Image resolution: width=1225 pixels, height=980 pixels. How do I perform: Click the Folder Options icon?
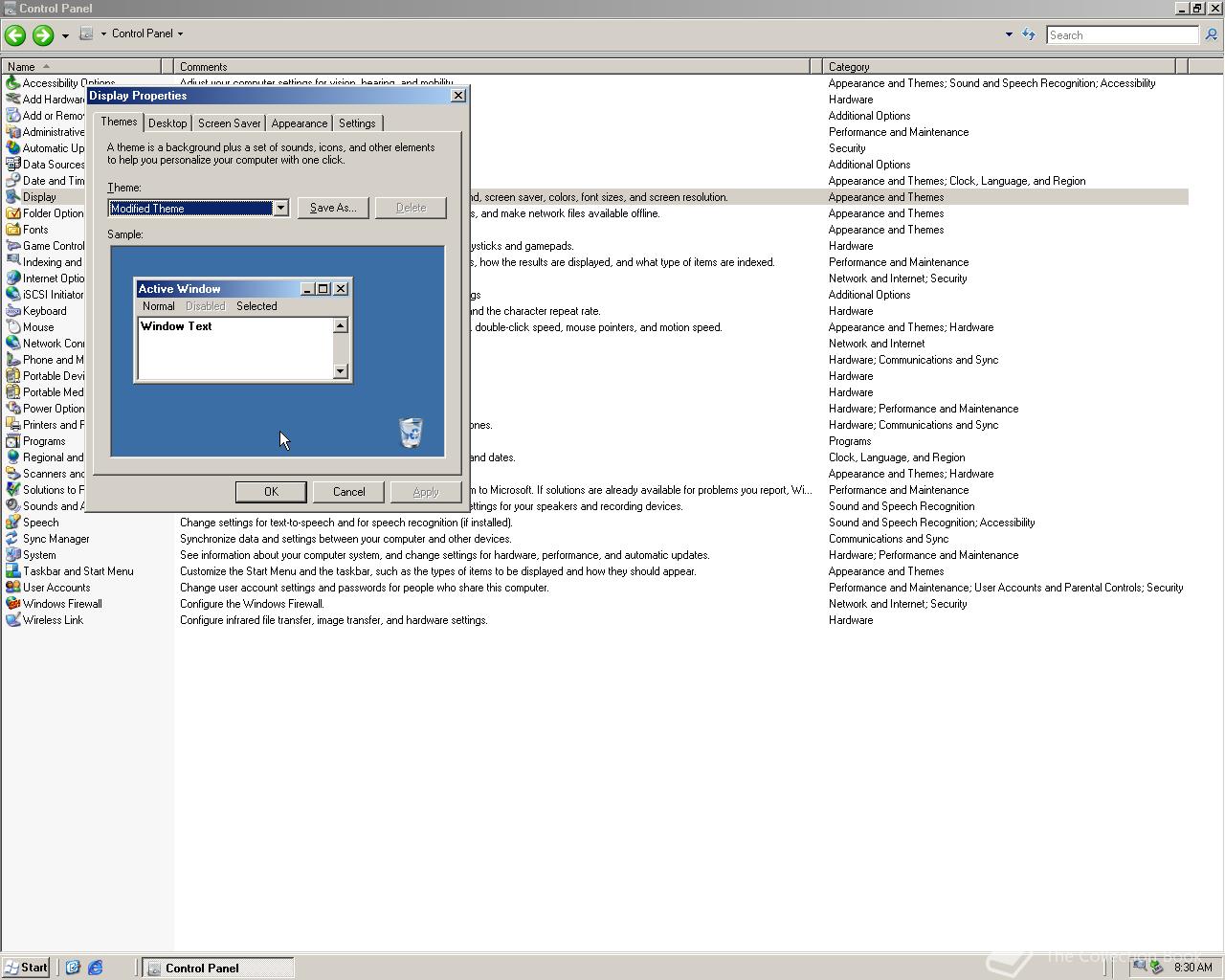click(12, 213)
